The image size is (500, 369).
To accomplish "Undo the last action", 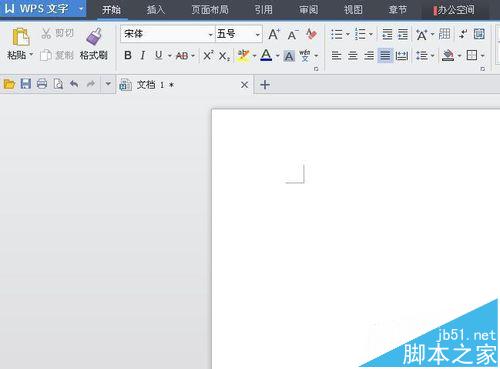I will [74, 84].
